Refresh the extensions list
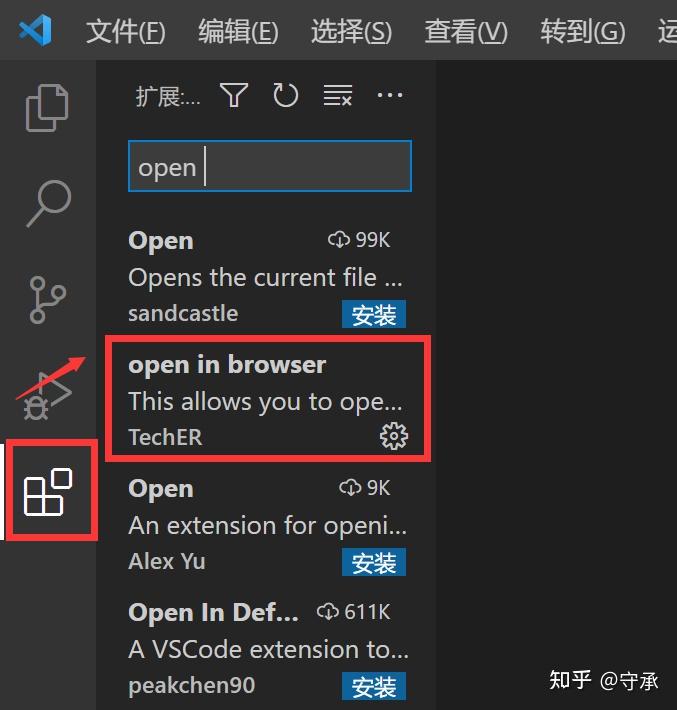677x710 pixels. pos(286,95)
